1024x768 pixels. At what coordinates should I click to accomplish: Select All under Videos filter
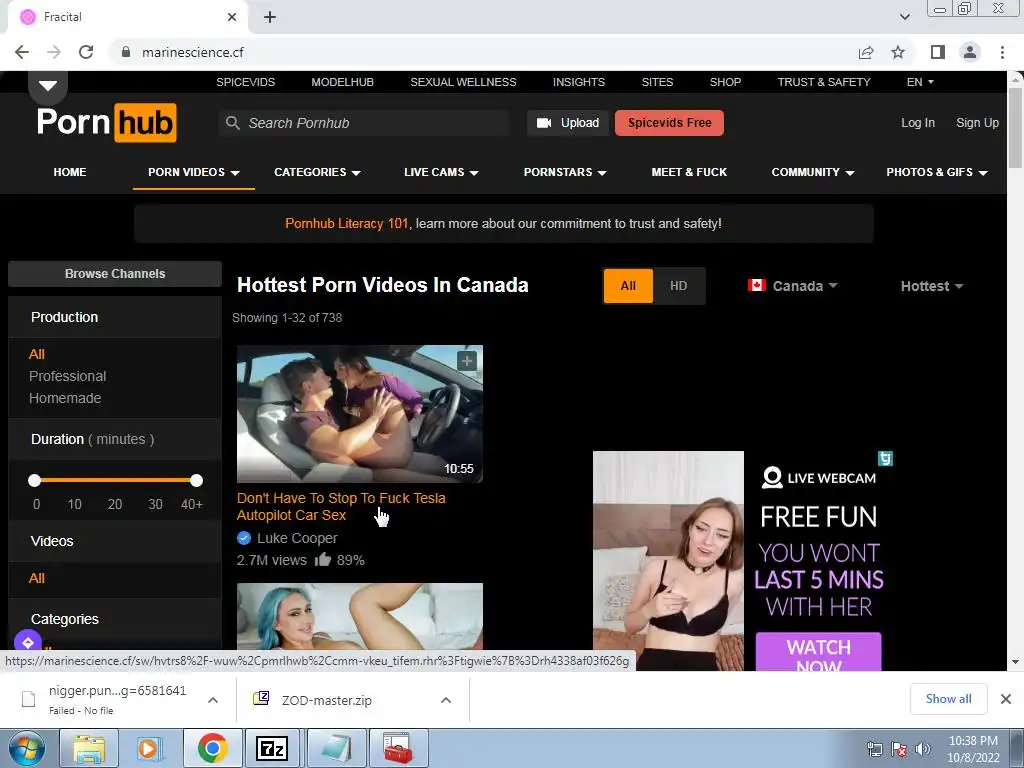[x=37, y=578]
